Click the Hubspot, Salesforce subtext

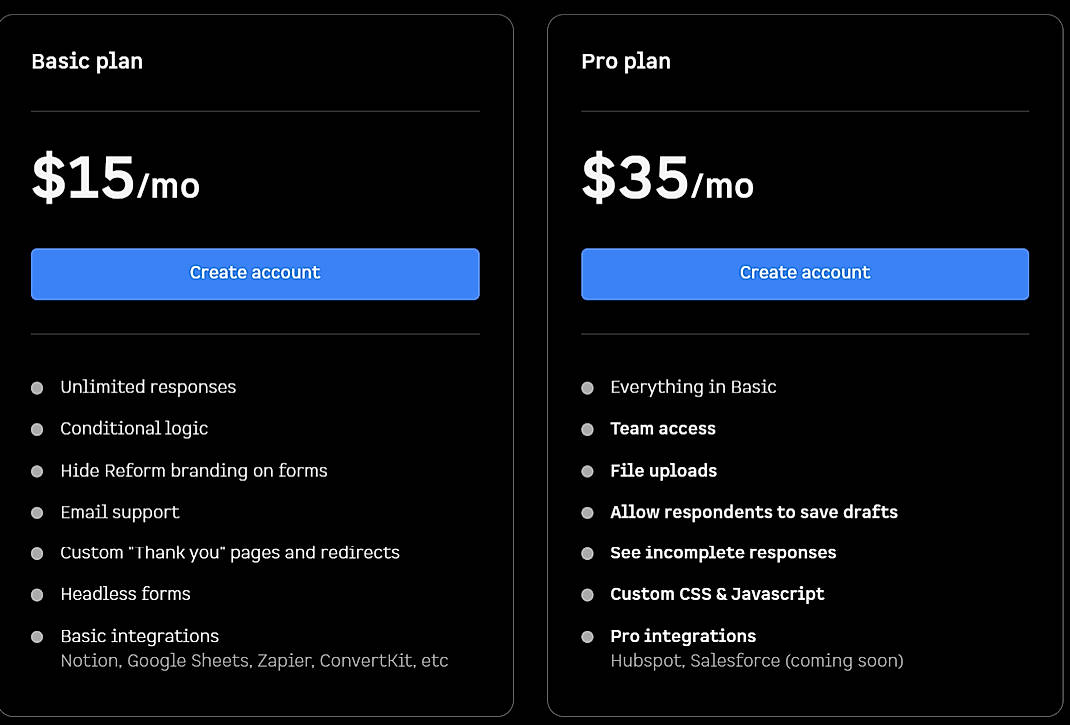pyautogui.click(x=757, y=661)
